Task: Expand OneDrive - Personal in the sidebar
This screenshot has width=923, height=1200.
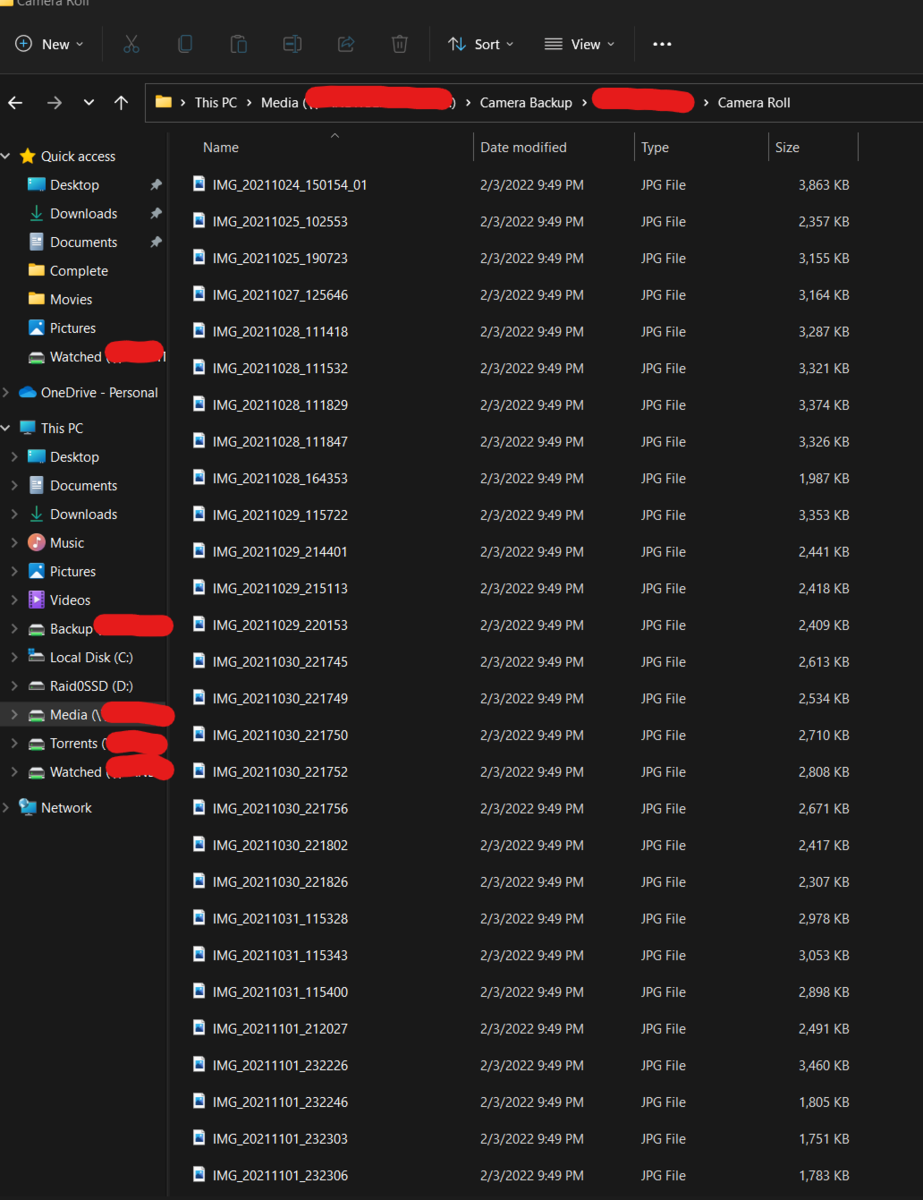Action: pos(8,393)
